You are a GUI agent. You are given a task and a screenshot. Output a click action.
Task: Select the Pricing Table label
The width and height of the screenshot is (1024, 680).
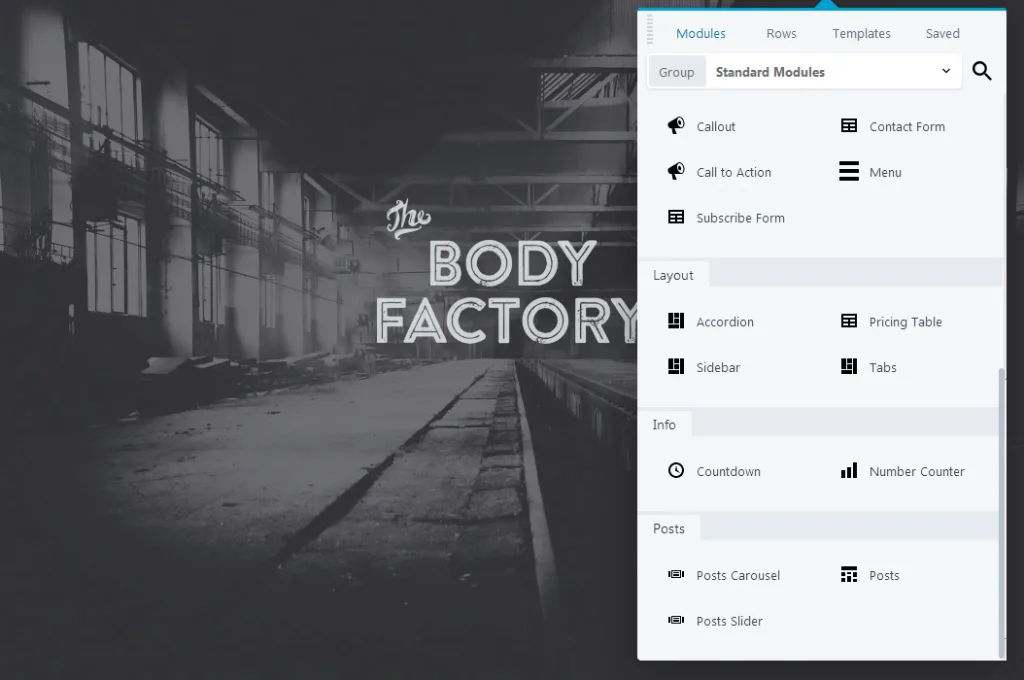(906, 322)
